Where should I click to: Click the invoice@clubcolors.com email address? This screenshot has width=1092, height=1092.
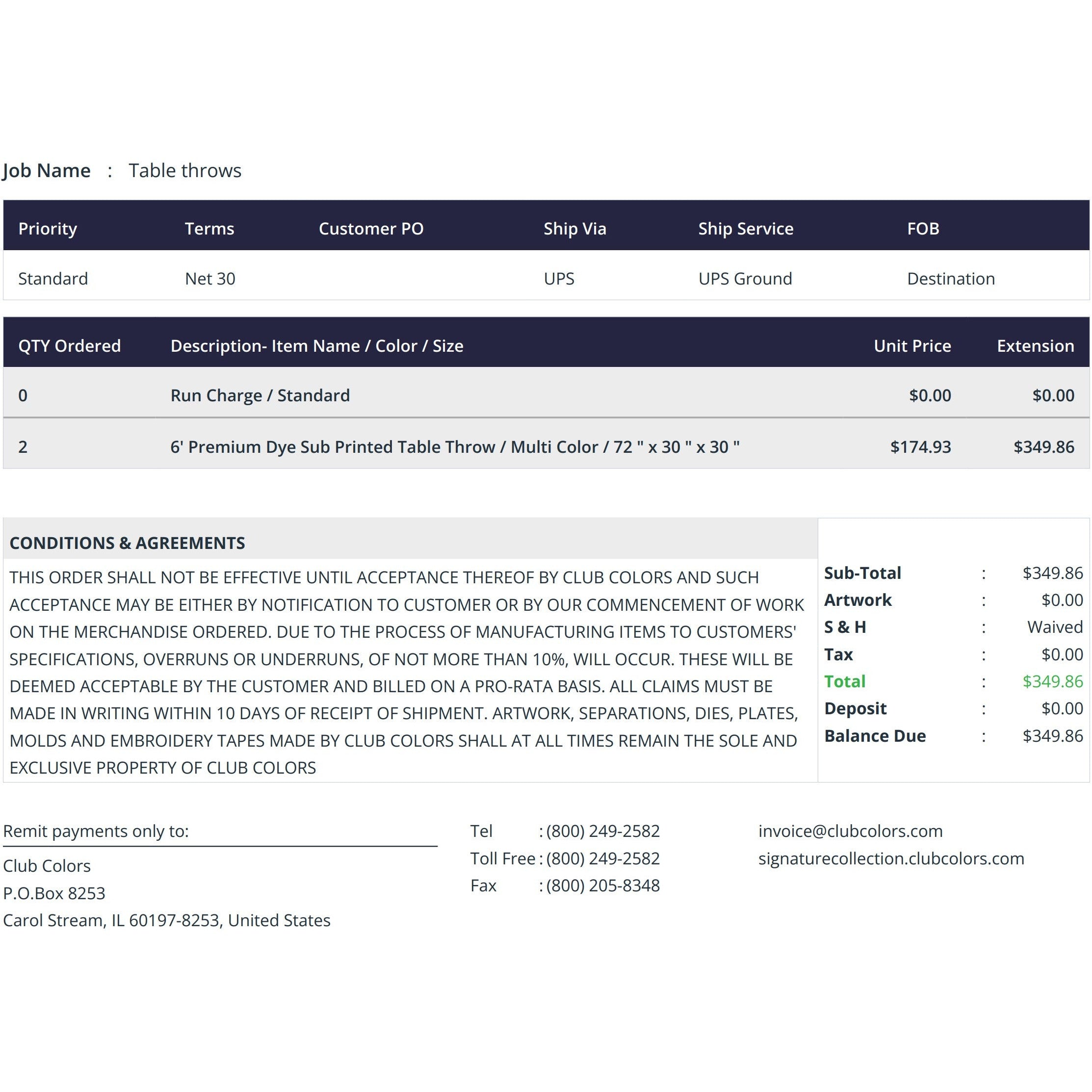click(850, 831)
